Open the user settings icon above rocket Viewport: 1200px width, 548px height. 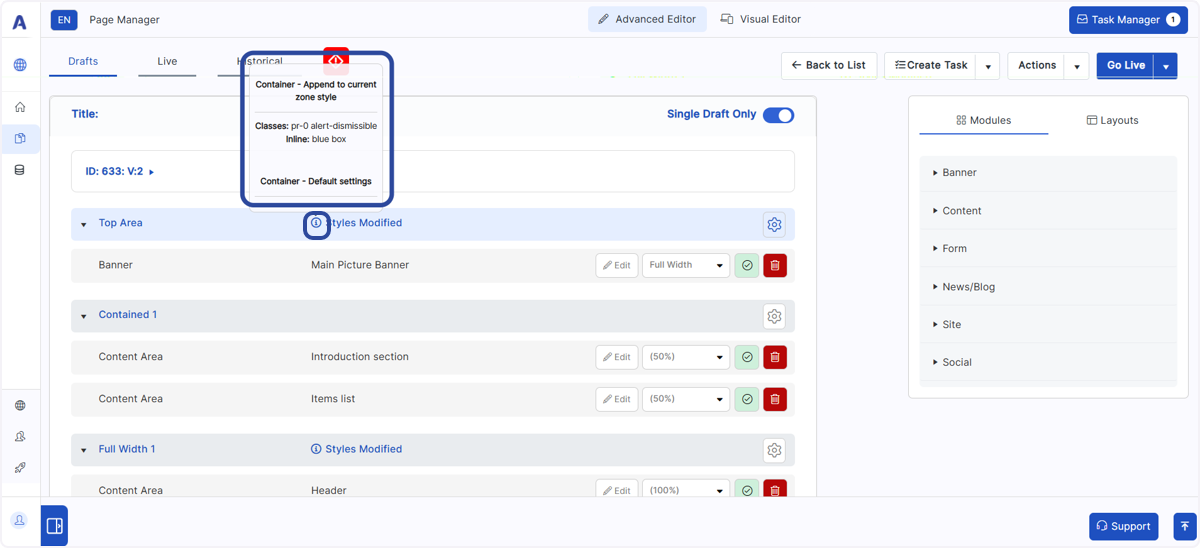click(20, 437)
